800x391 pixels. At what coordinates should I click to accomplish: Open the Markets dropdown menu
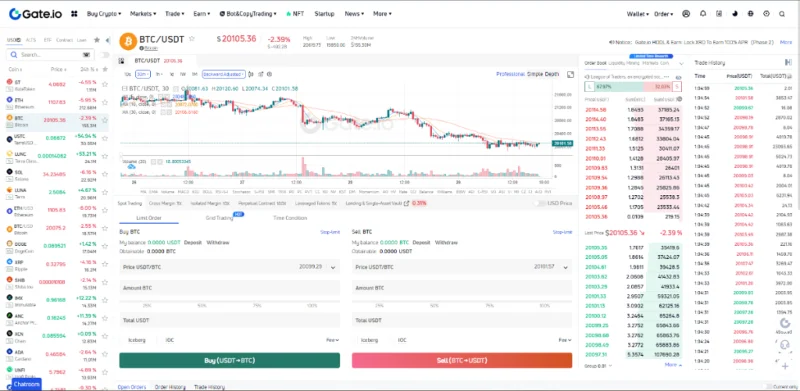coord(143,14)
